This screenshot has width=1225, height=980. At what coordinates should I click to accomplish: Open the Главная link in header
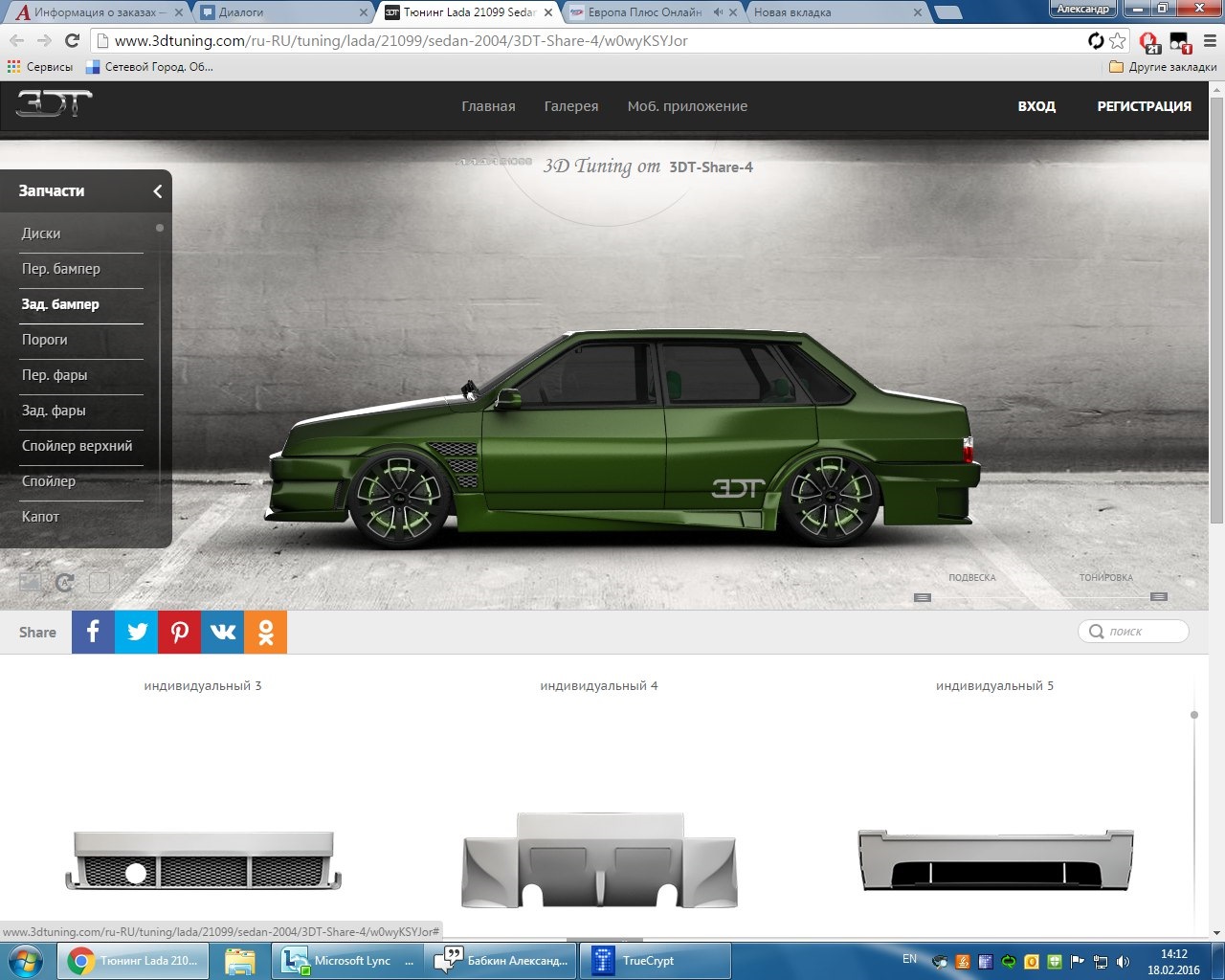point(488,106)
